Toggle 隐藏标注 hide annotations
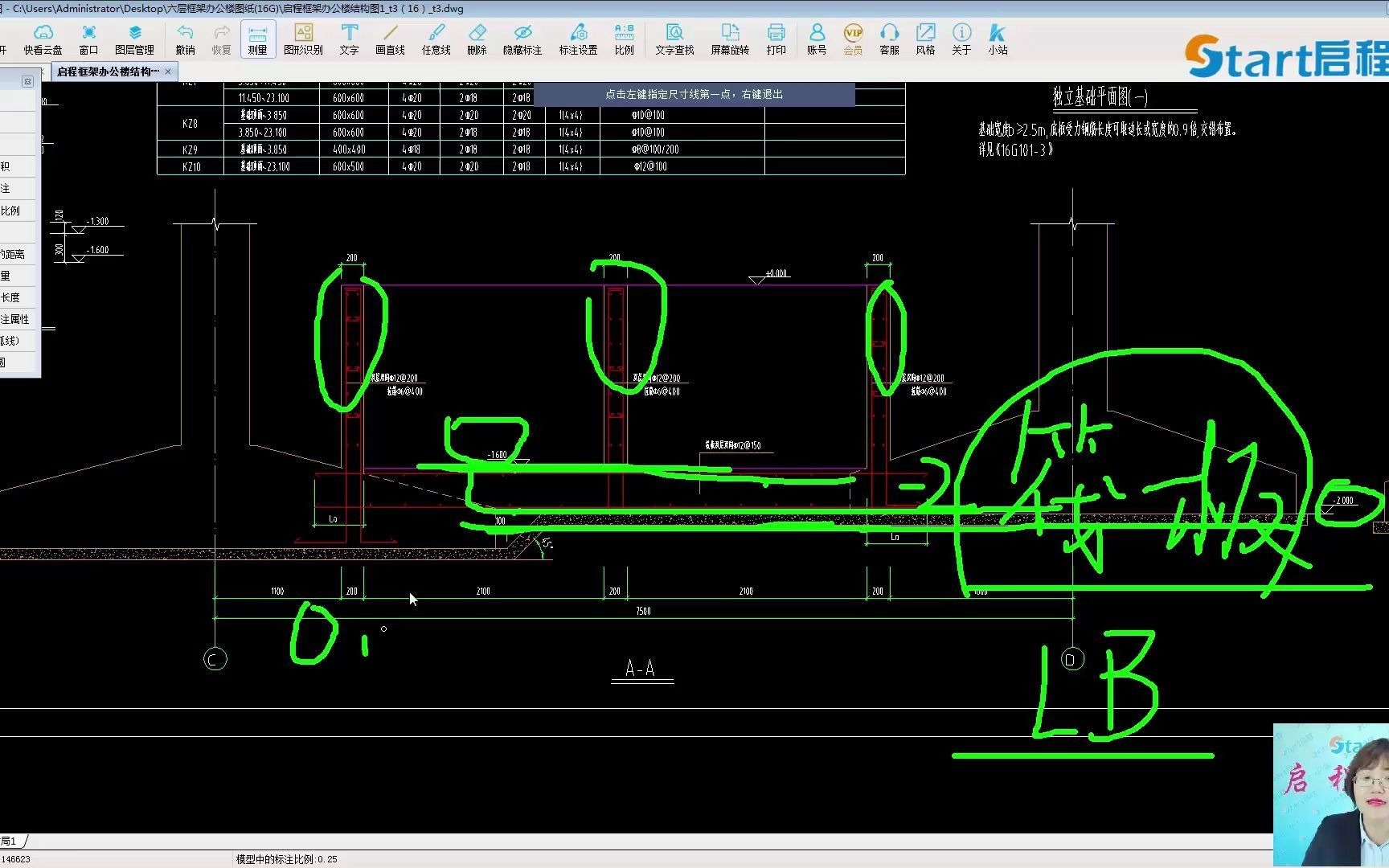The image size is (1389, 868). click(x=522, y=39)
